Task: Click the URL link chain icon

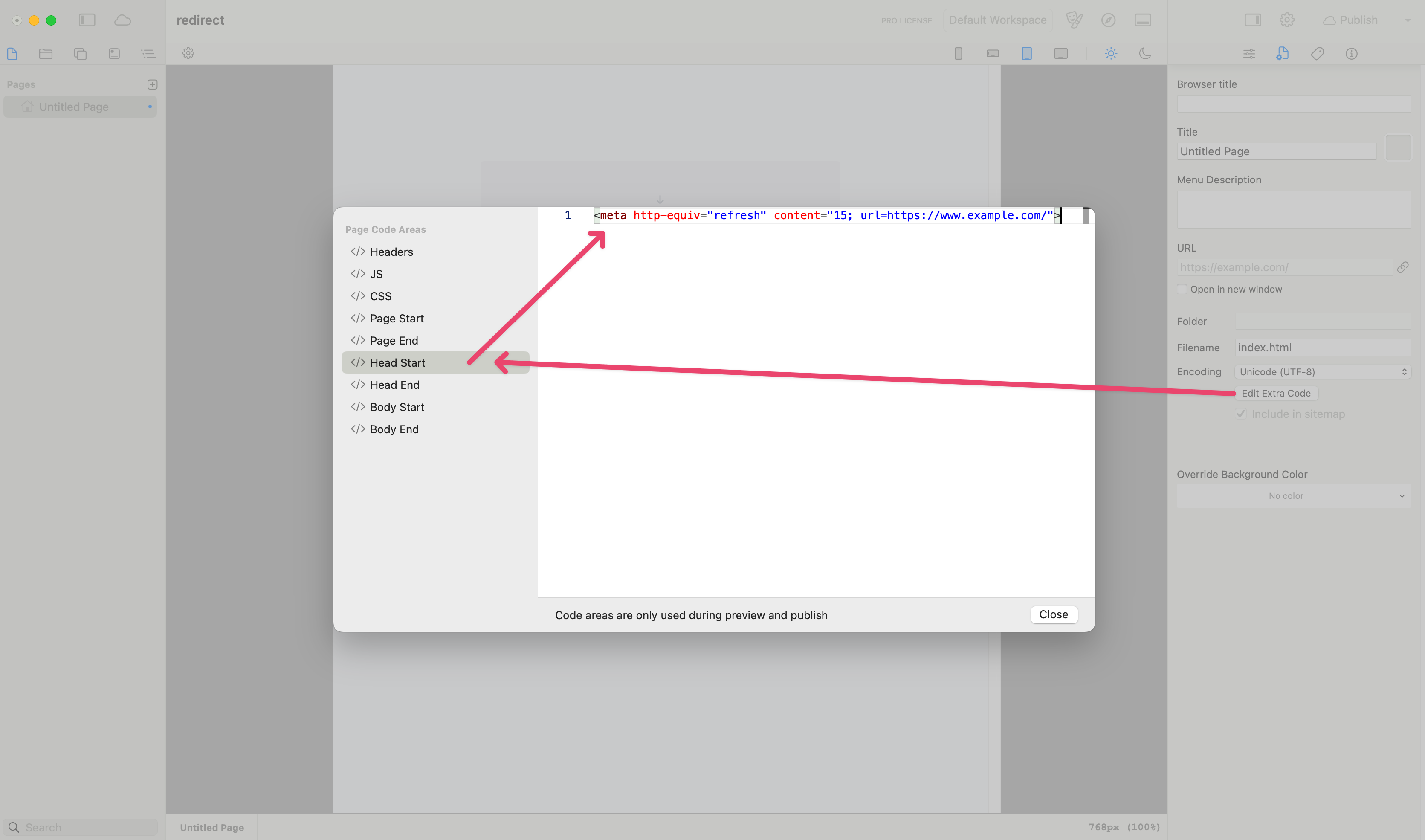Action: point(1402,267)
